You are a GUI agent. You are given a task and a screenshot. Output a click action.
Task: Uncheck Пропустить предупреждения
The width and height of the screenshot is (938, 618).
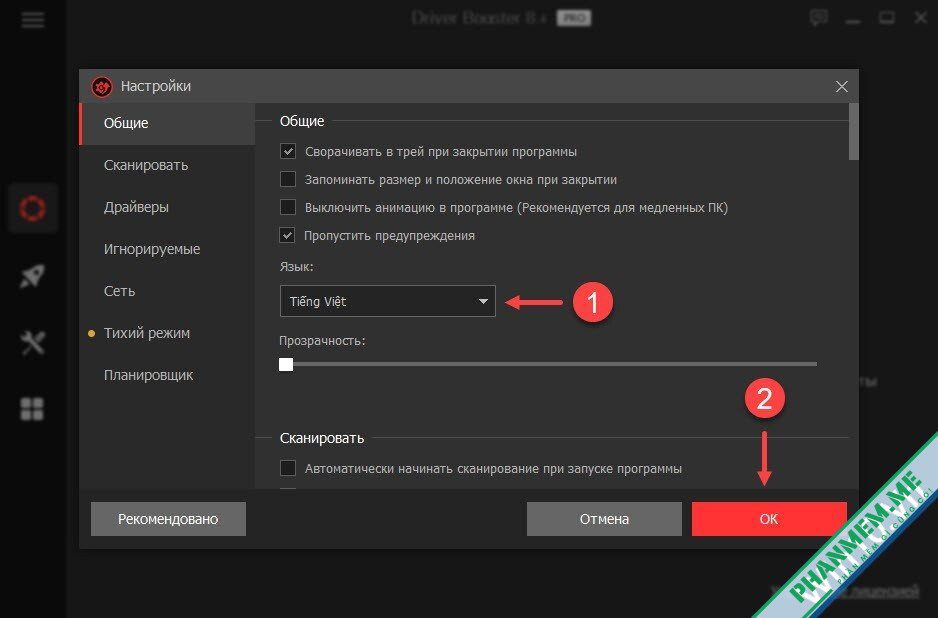coord(287,235)
